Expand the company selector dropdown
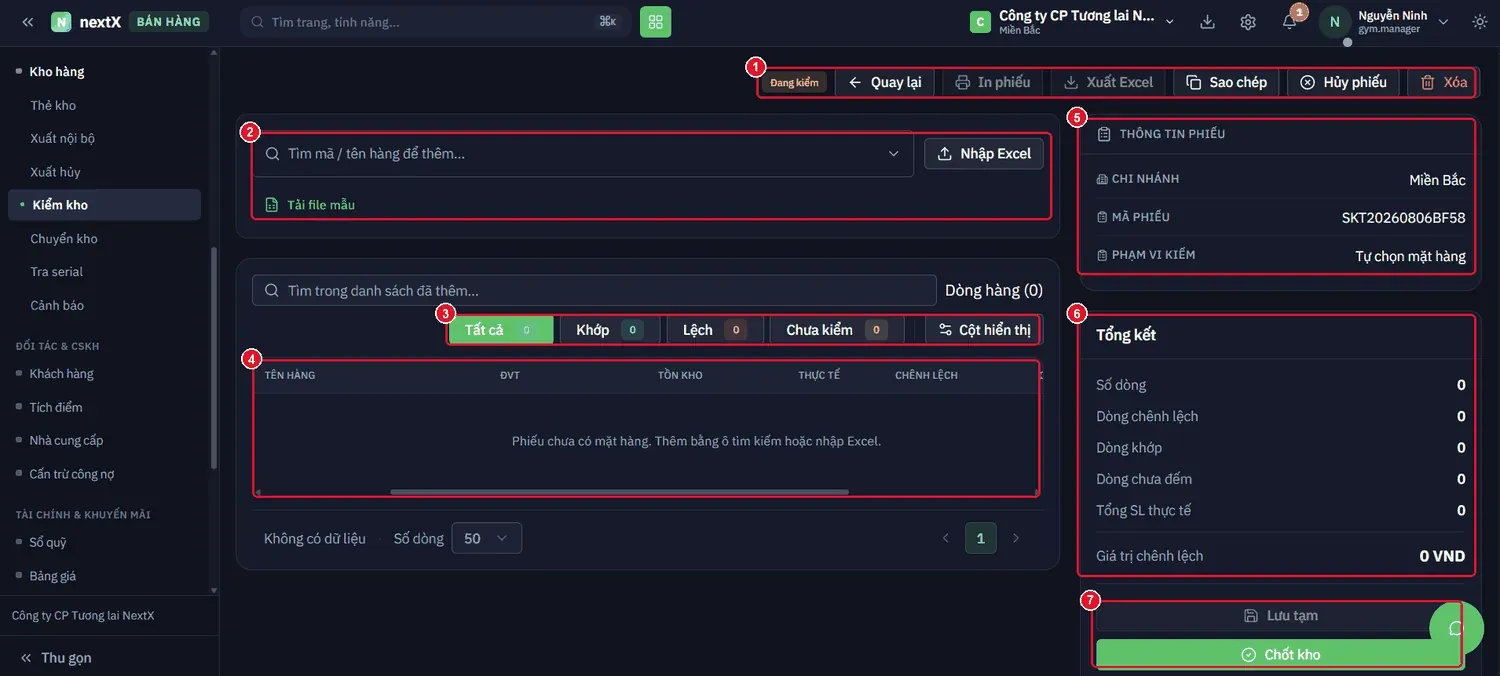Image resolution: width=1500 pixels, height=676 pixels. (x=1170, y=22)
